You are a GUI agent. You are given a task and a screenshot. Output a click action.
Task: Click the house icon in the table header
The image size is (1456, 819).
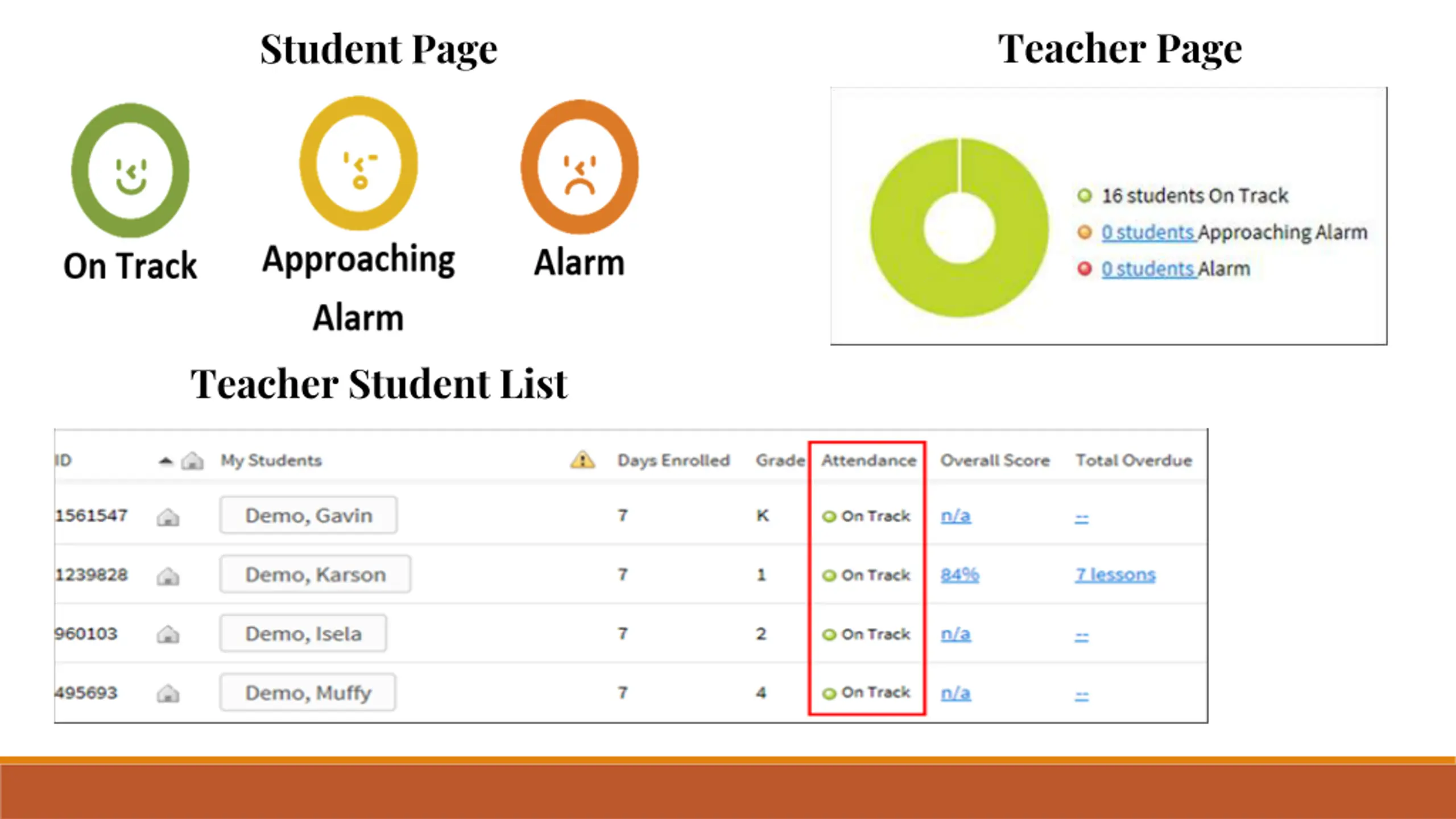click(x=192, y=460)
